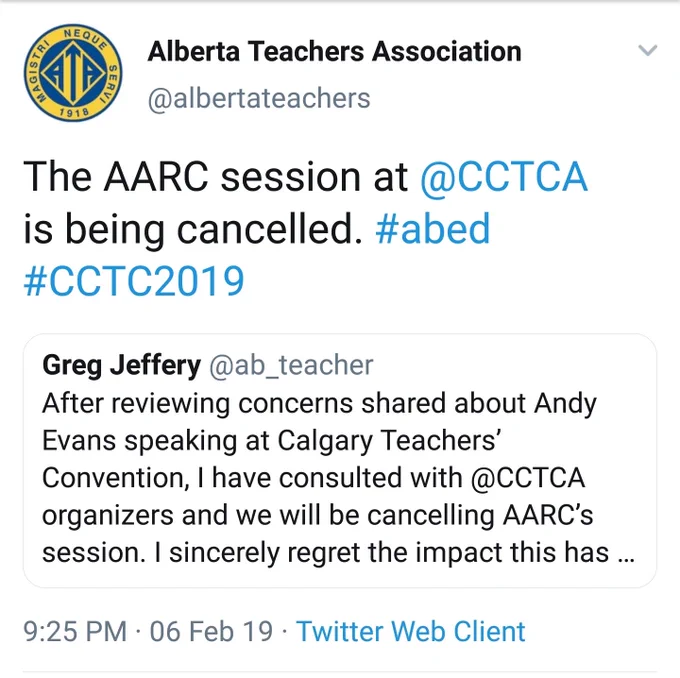The image size is (680, 678).
Task: Click "Evans speaking at Calgary Teachers'" line
Action: [271, 441]
